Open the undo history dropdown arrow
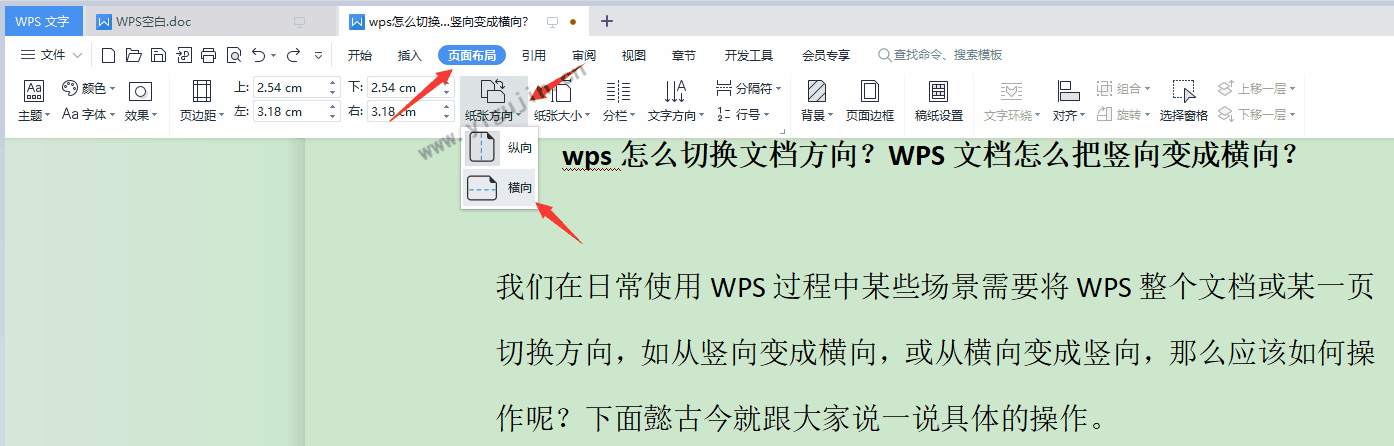The height and width of the screenshot is (446, 1394). tap(274, 55)
